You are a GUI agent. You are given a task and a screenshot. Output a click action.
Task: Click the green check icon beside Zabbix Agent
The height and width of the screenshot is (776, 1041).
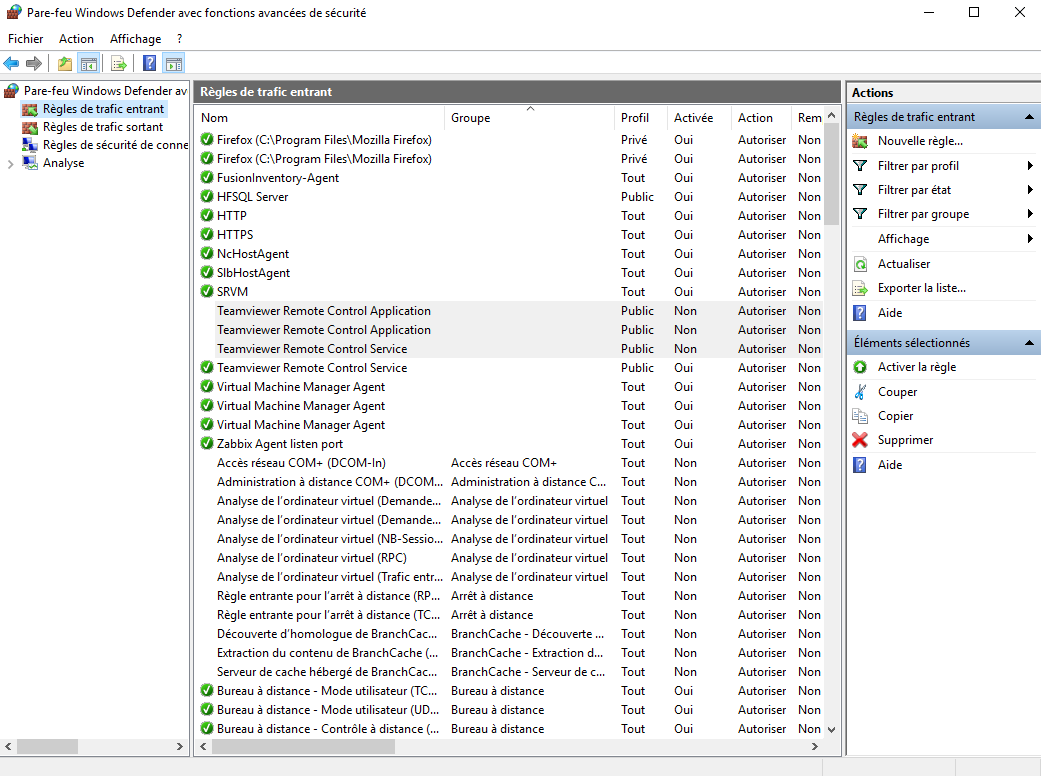(207, 443)
